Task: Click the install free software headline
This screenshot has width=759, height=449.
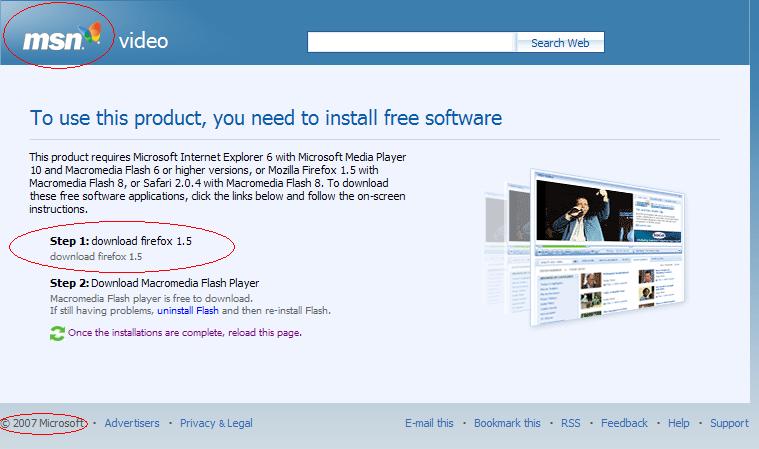Action: pos(266,118)
